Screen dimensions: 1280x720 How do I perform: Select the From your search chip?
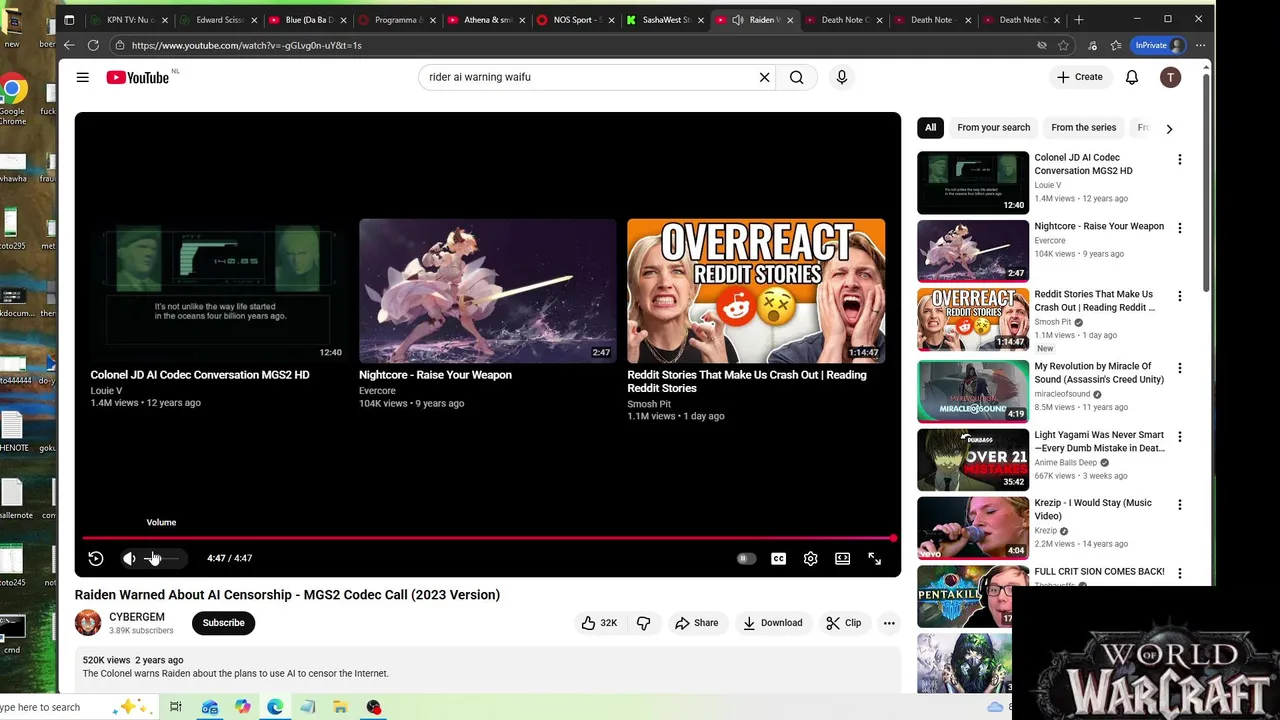coord(993,128)
